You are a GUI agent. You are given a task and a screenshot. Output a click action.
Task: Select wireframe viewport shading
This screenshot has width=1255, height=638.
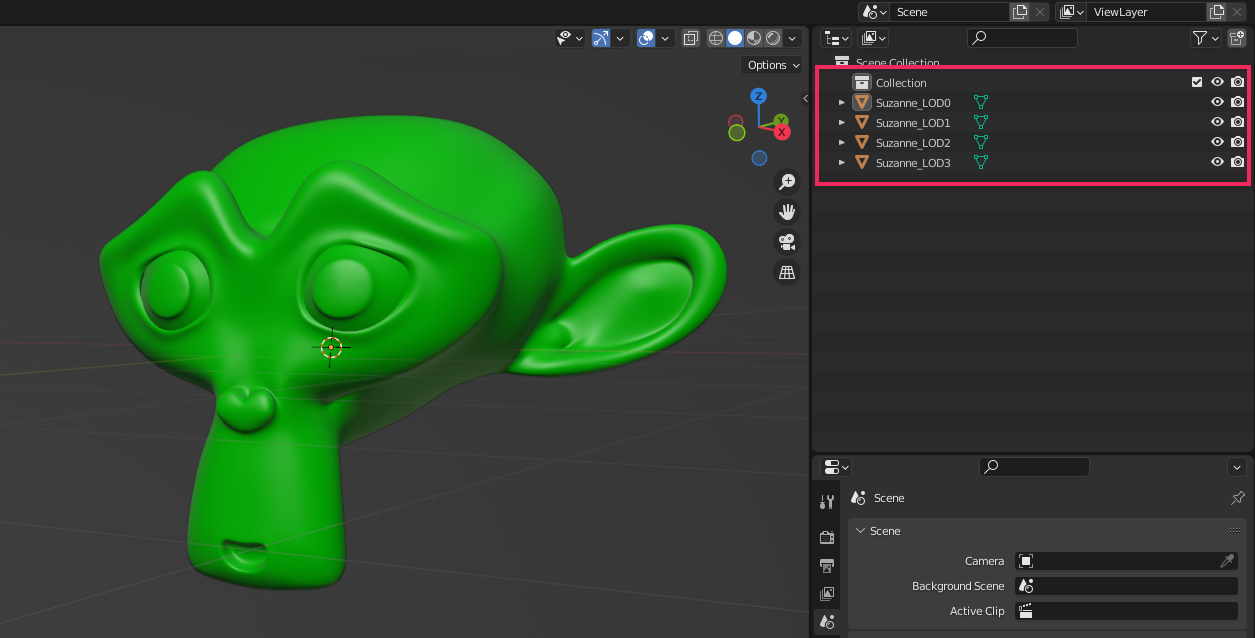click(x=716, y=38)
